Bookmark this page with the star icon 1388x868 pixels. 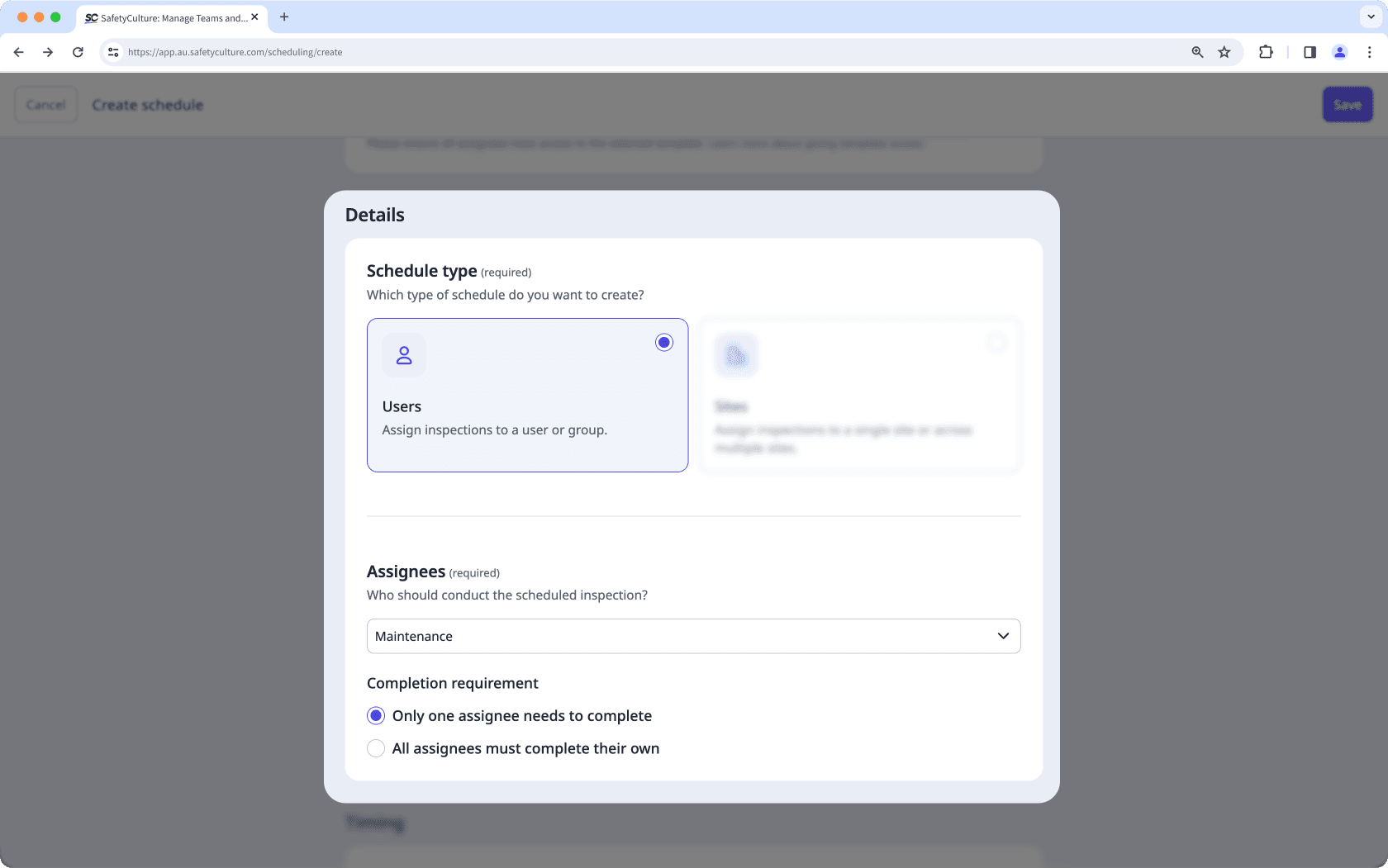coord(1224,51)
